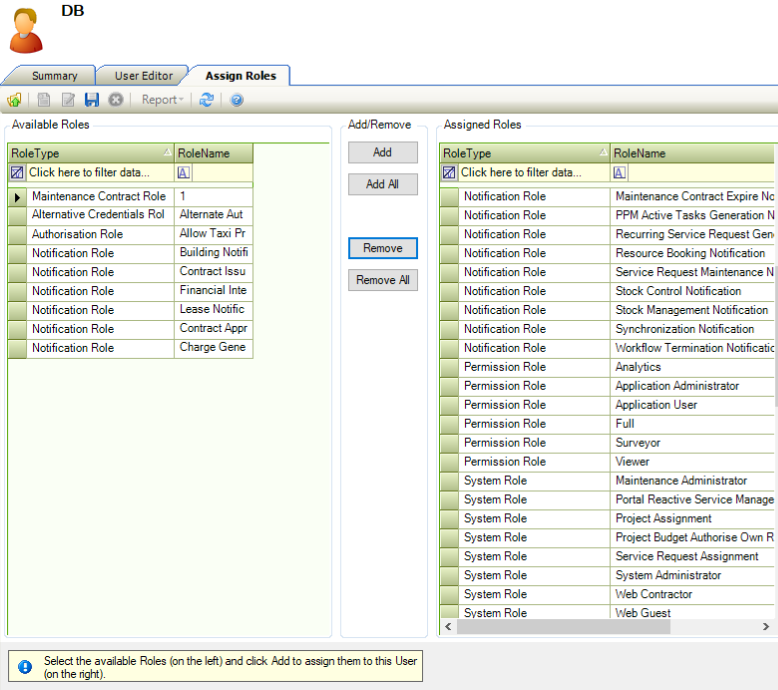Open help using the question mark icon

[x=237, y=100]
